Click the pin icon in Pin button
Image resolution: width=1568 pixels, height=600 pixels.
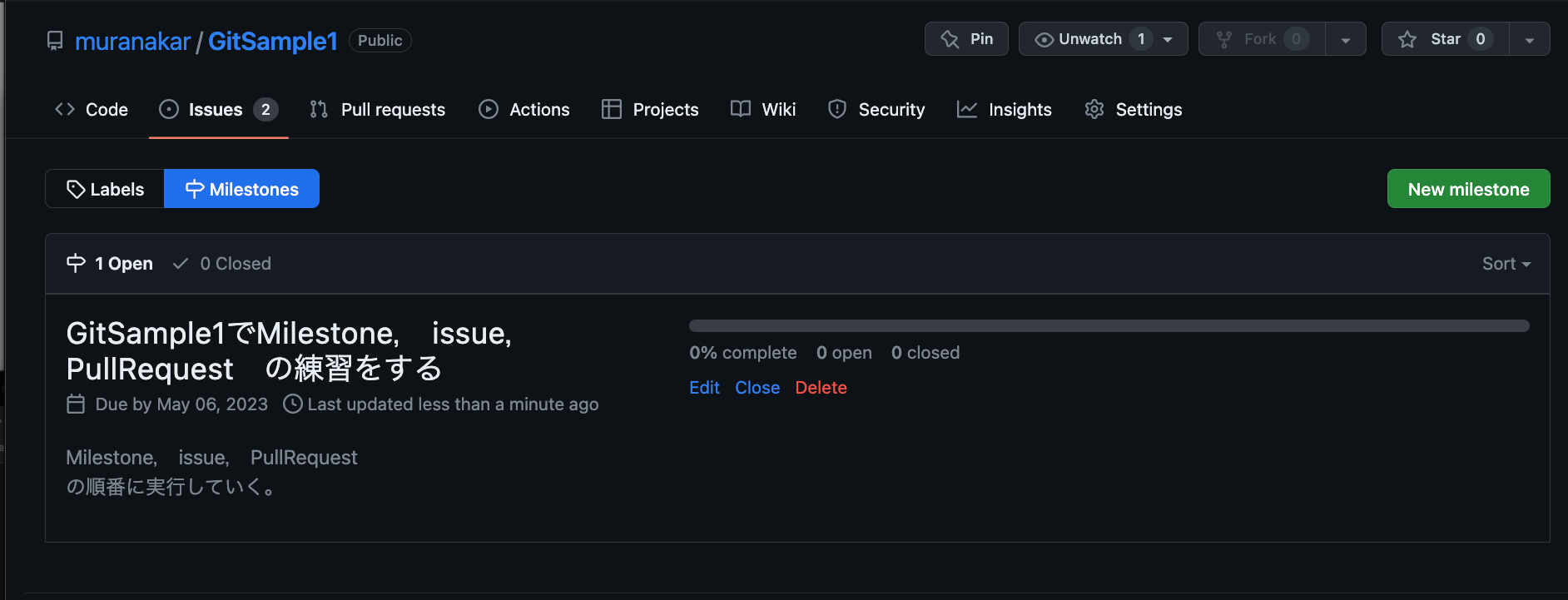point(950,39)
